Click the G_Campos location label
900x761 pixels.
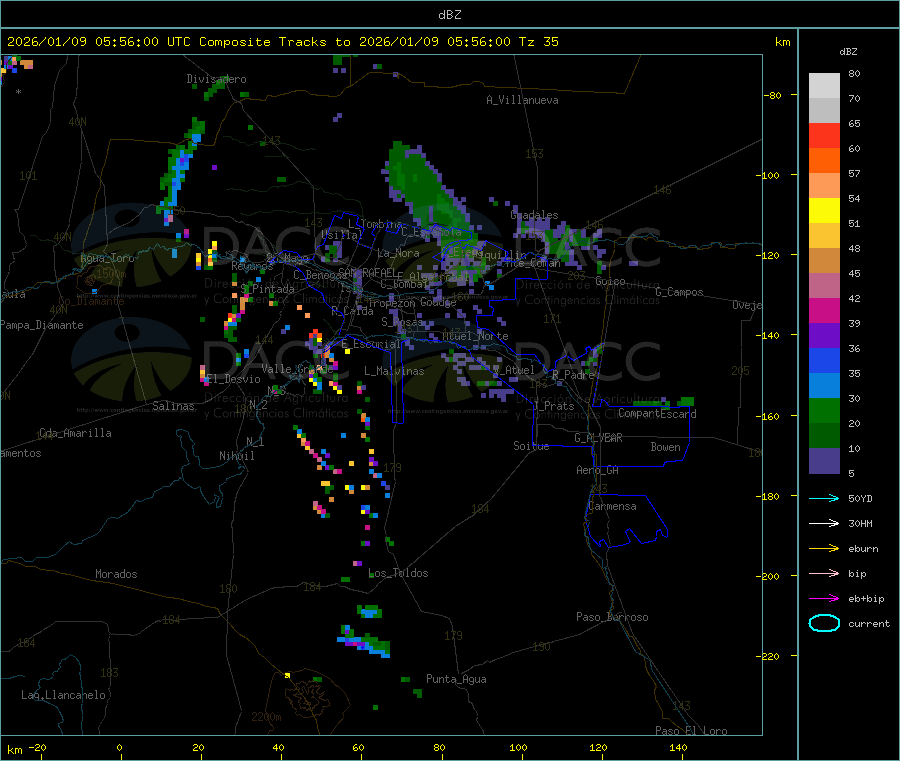click(680, 292)
